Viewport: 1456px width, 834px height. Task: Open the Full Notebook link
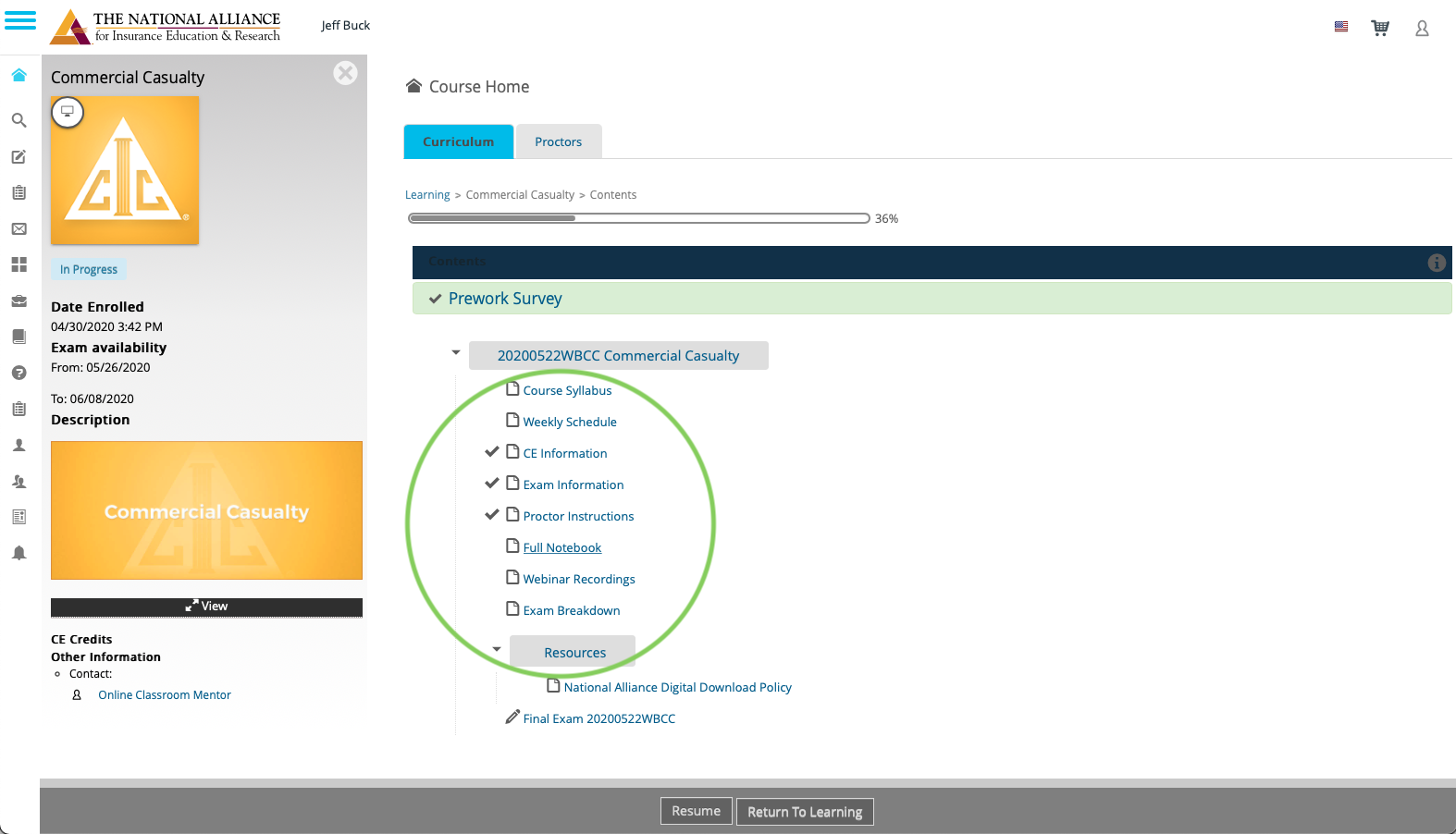pyautogui.click(x=561, y=547)
